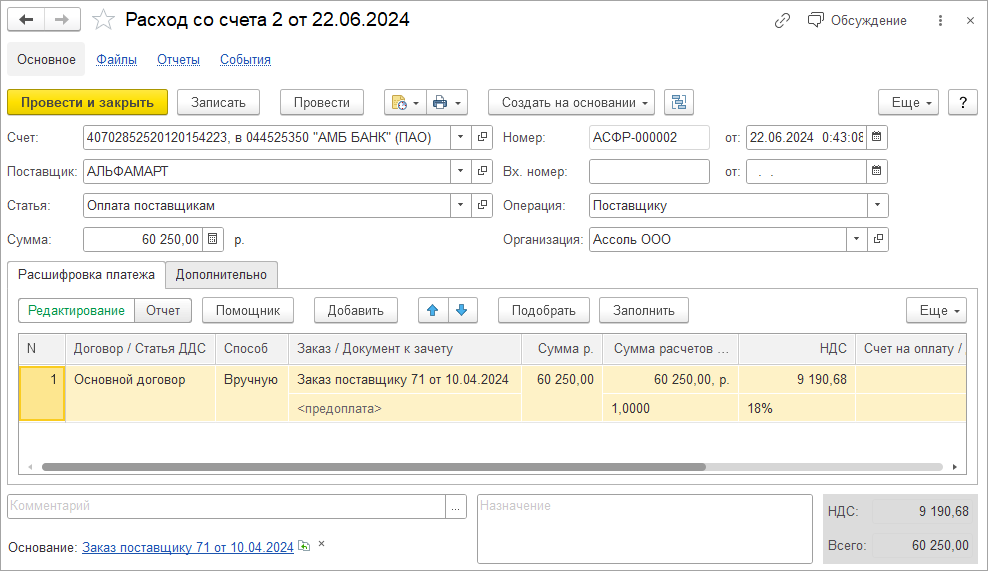
Task: Open the Заказ поставщику 71 basis link
Action: [x=188, y=547]
